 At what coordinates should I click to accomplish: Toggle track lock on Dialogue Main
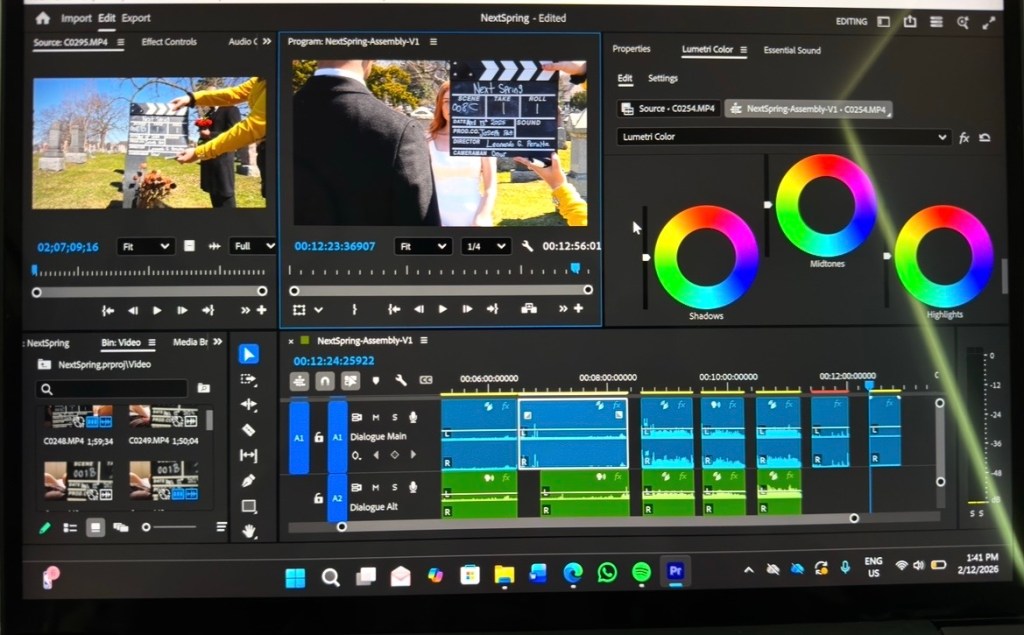click(318, 437)
